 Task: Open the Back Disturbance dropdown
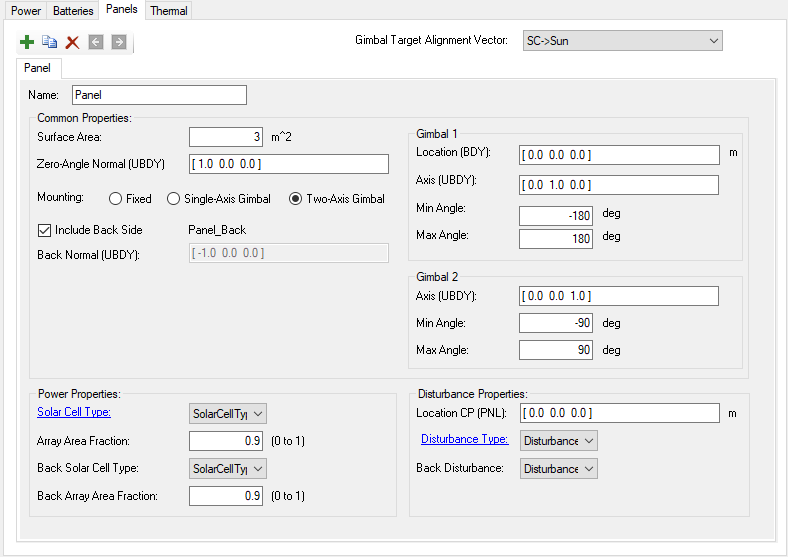(x=558, y=469)
